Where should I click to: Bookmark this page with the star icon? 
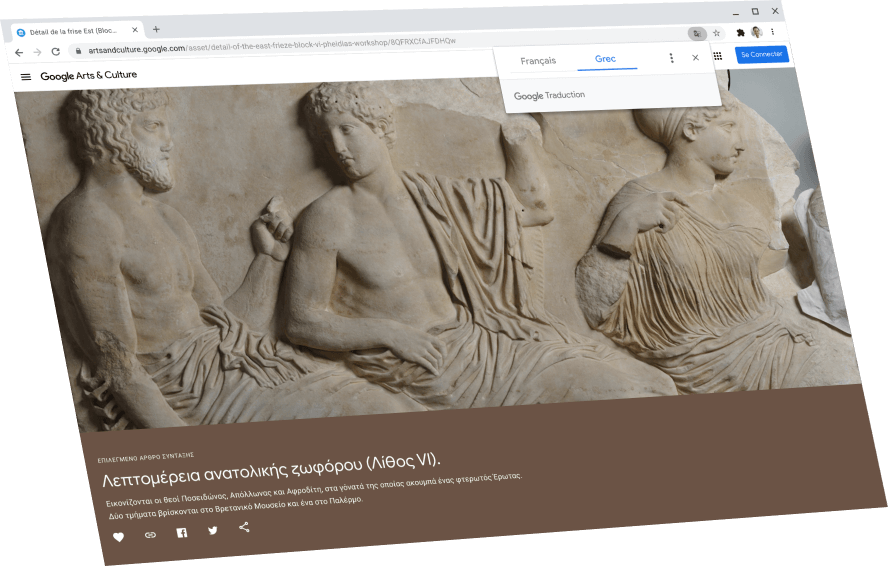[716, 33]
